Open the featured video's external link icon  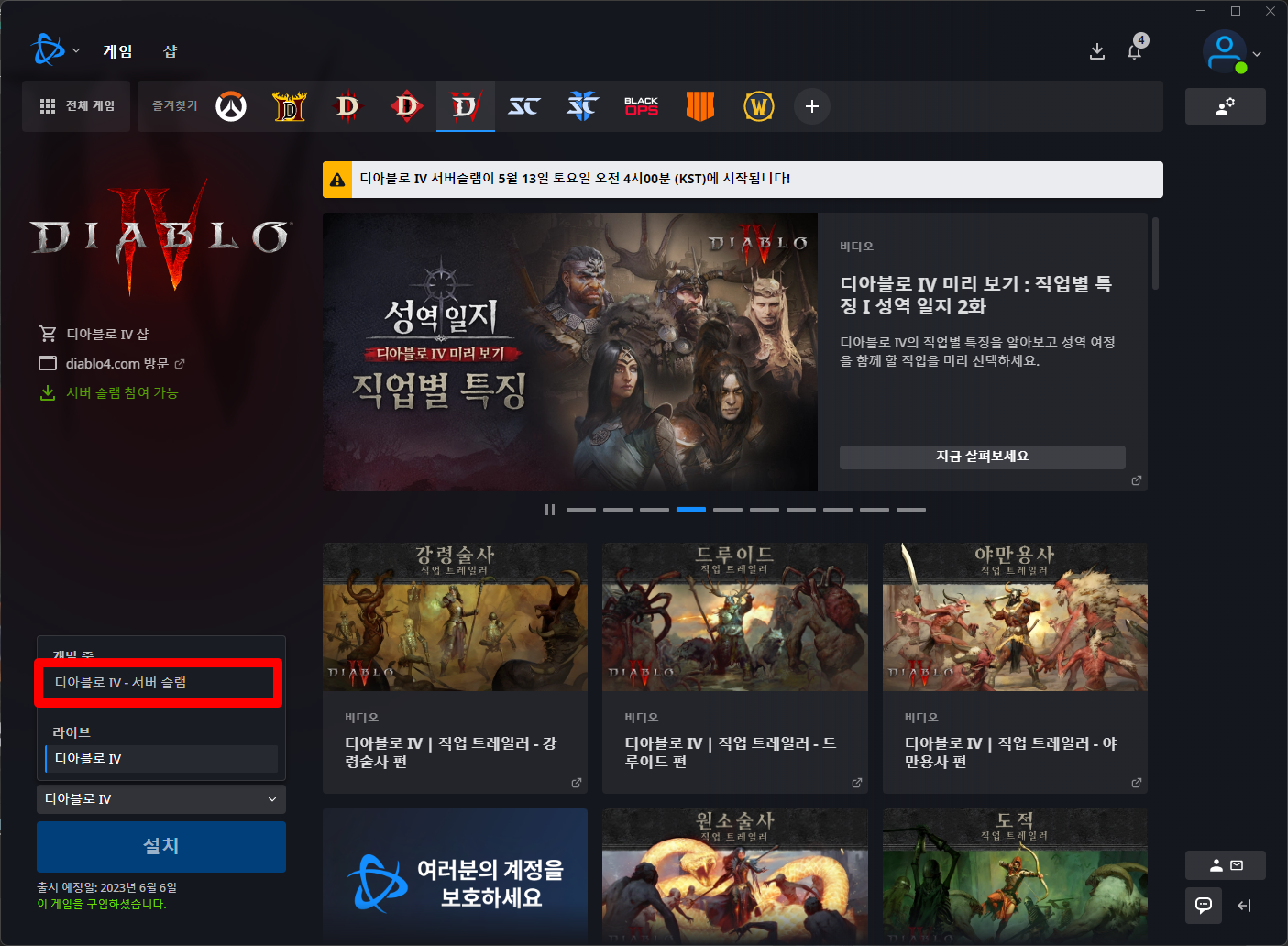(1137, 480)
